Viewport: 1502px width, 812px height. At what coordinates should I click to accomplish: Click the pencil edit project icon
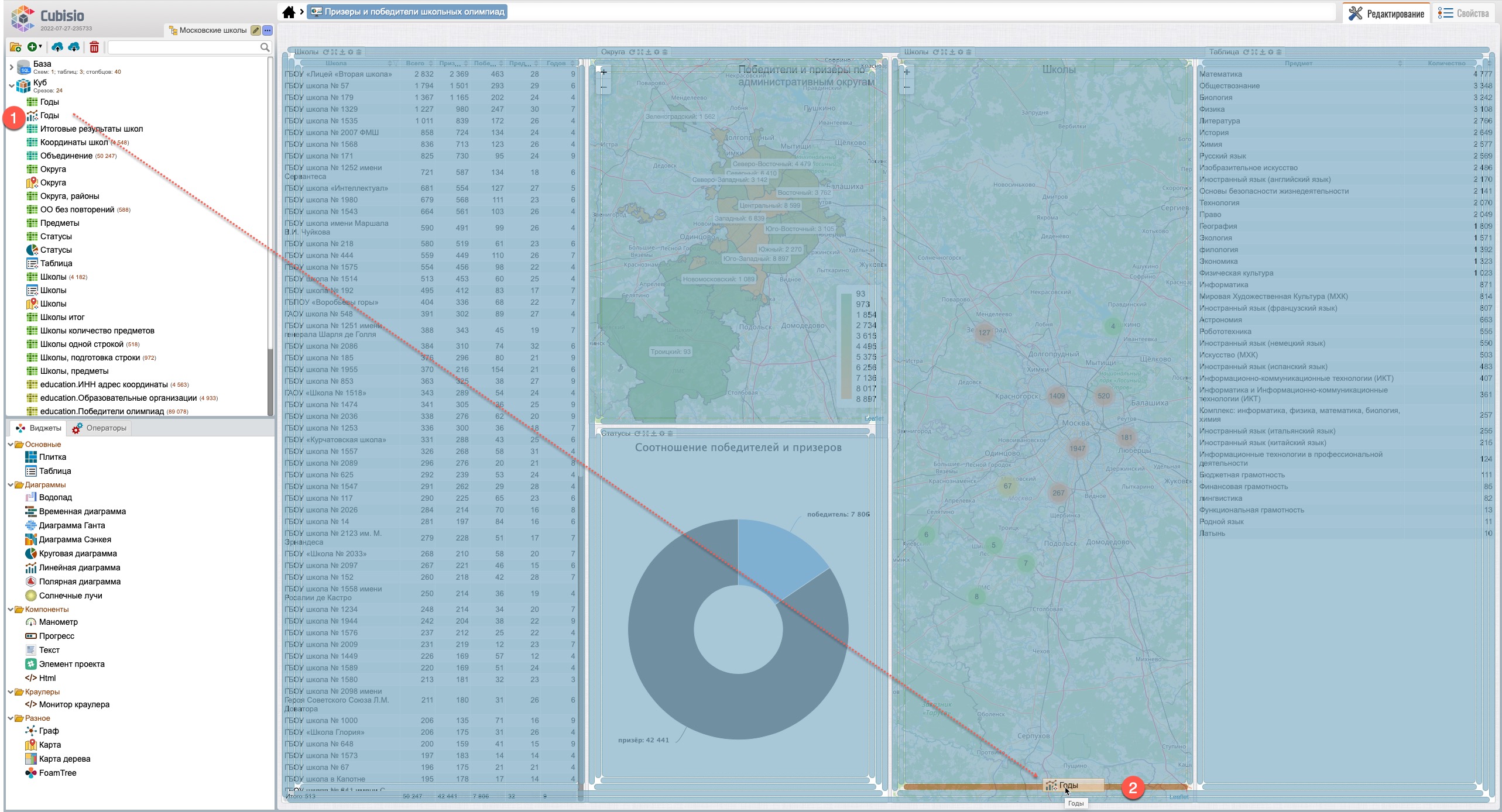(256, 30)
